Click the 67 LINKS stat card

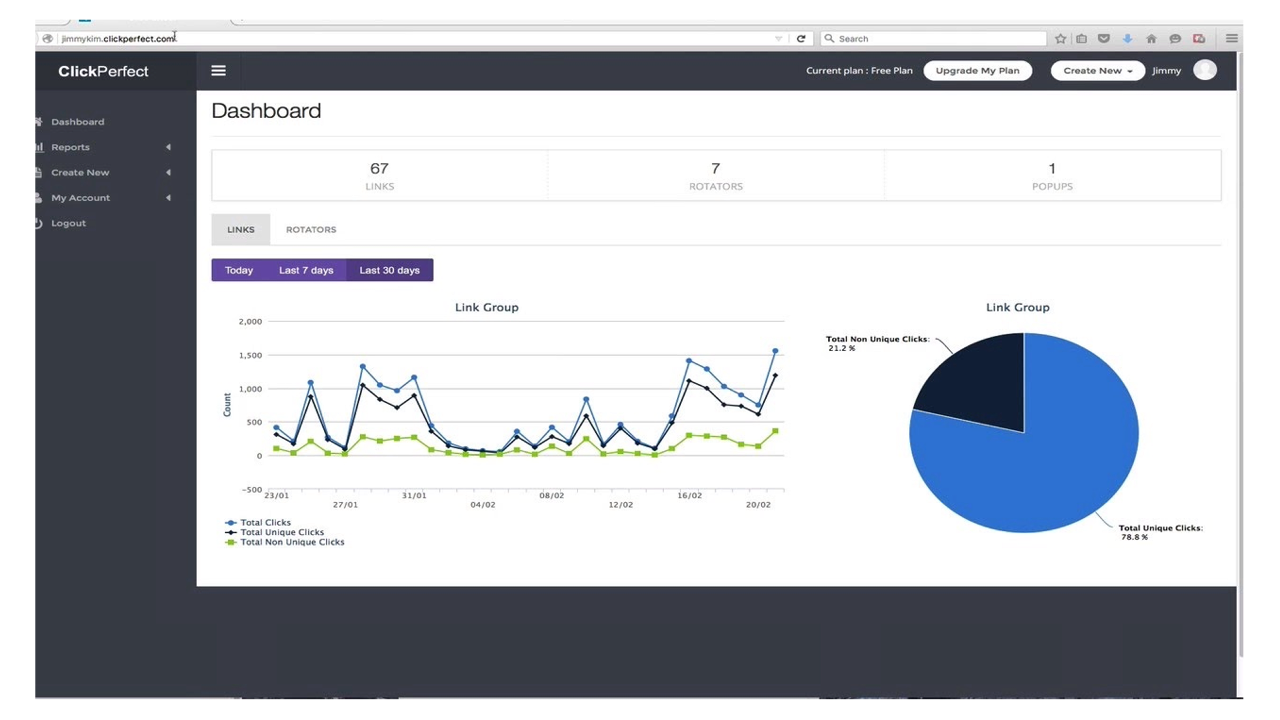(379, 175)
